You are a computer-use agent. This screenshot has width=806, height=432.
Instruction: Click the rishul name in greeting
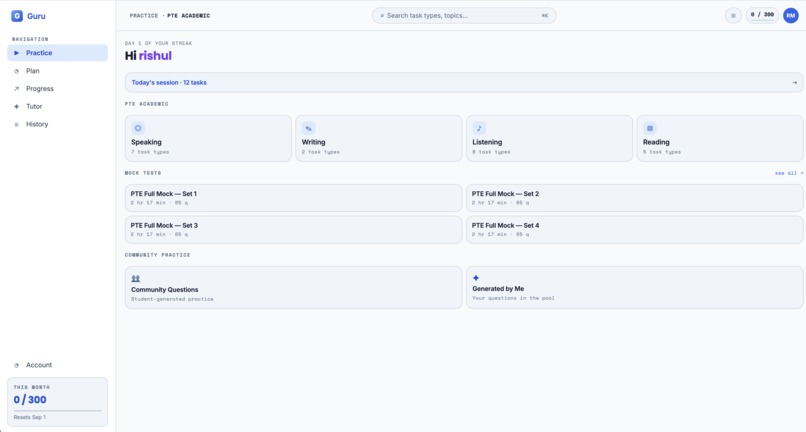155,56
